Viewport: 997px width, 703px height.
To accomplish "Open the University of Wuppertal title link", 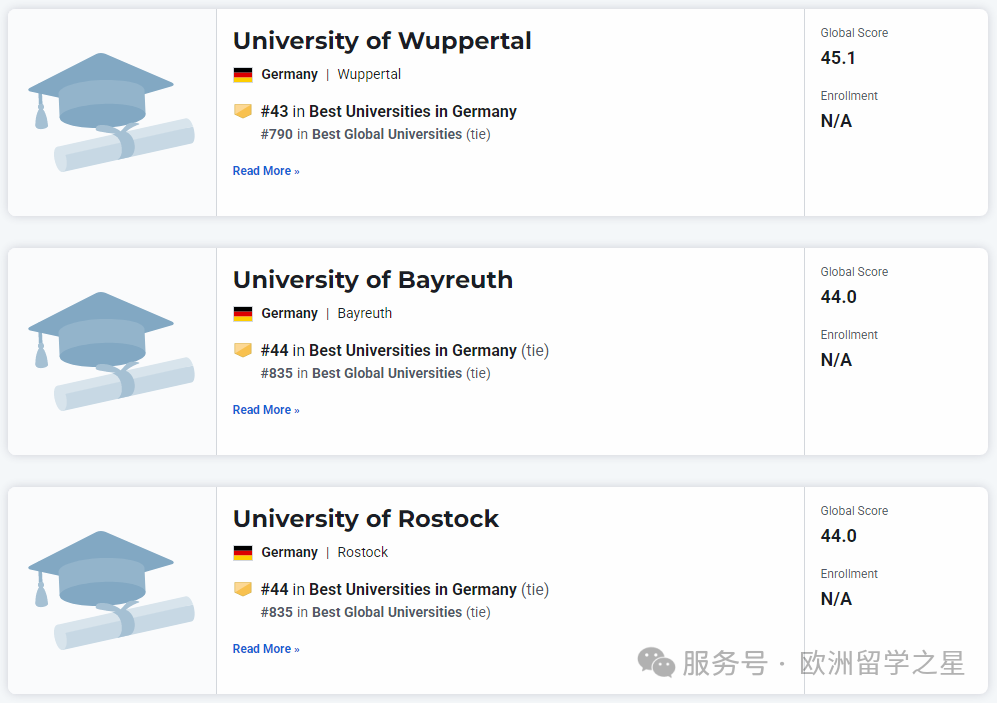I will tap(382, 41).
